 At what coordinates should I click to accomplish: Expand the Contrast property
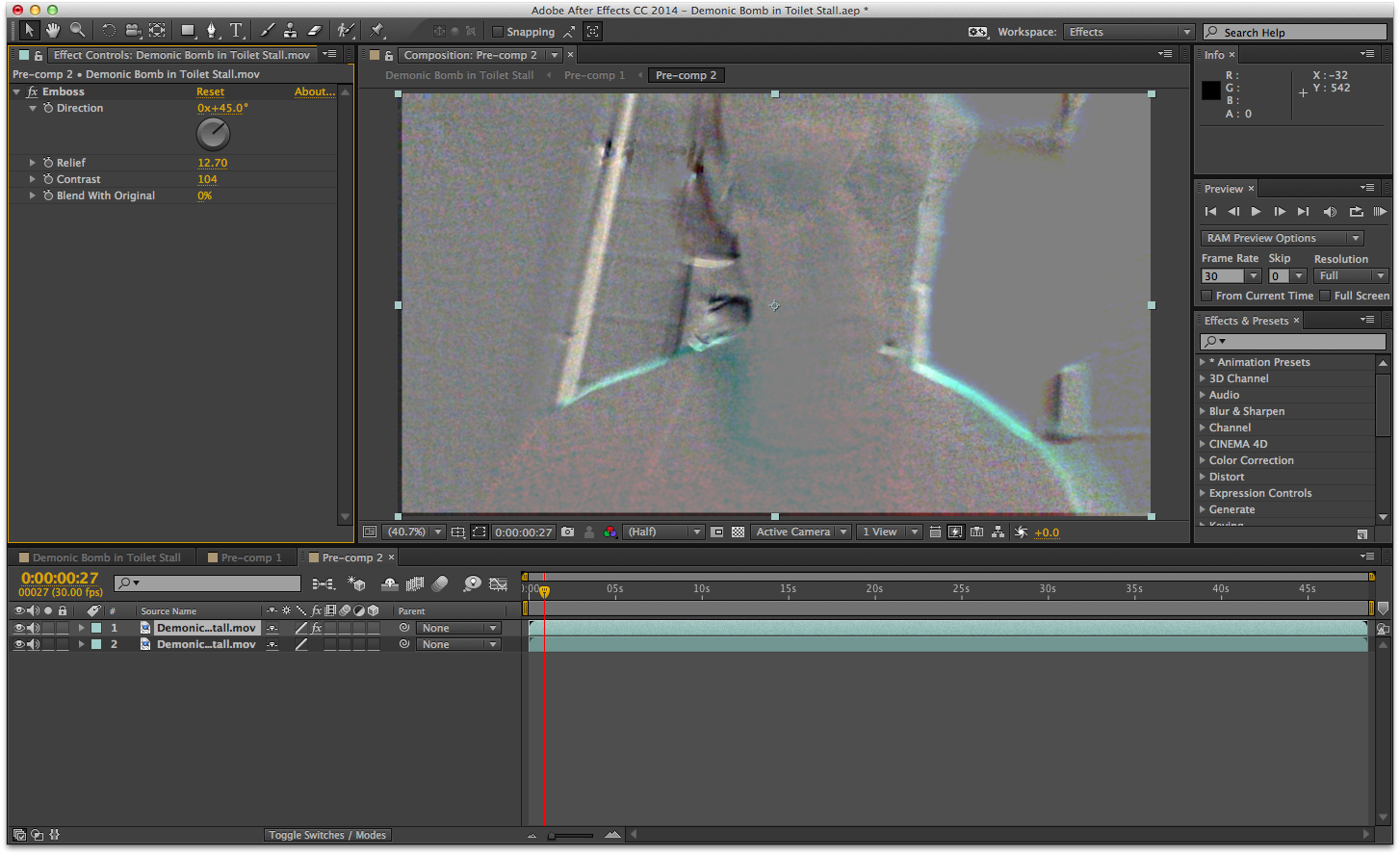pyautogui.click(x=32, y=179)
